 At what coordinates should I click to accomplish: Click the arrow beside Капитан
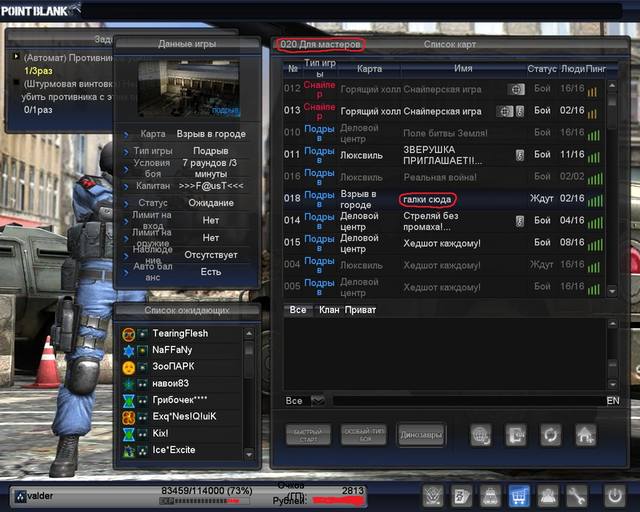point(126,186)
